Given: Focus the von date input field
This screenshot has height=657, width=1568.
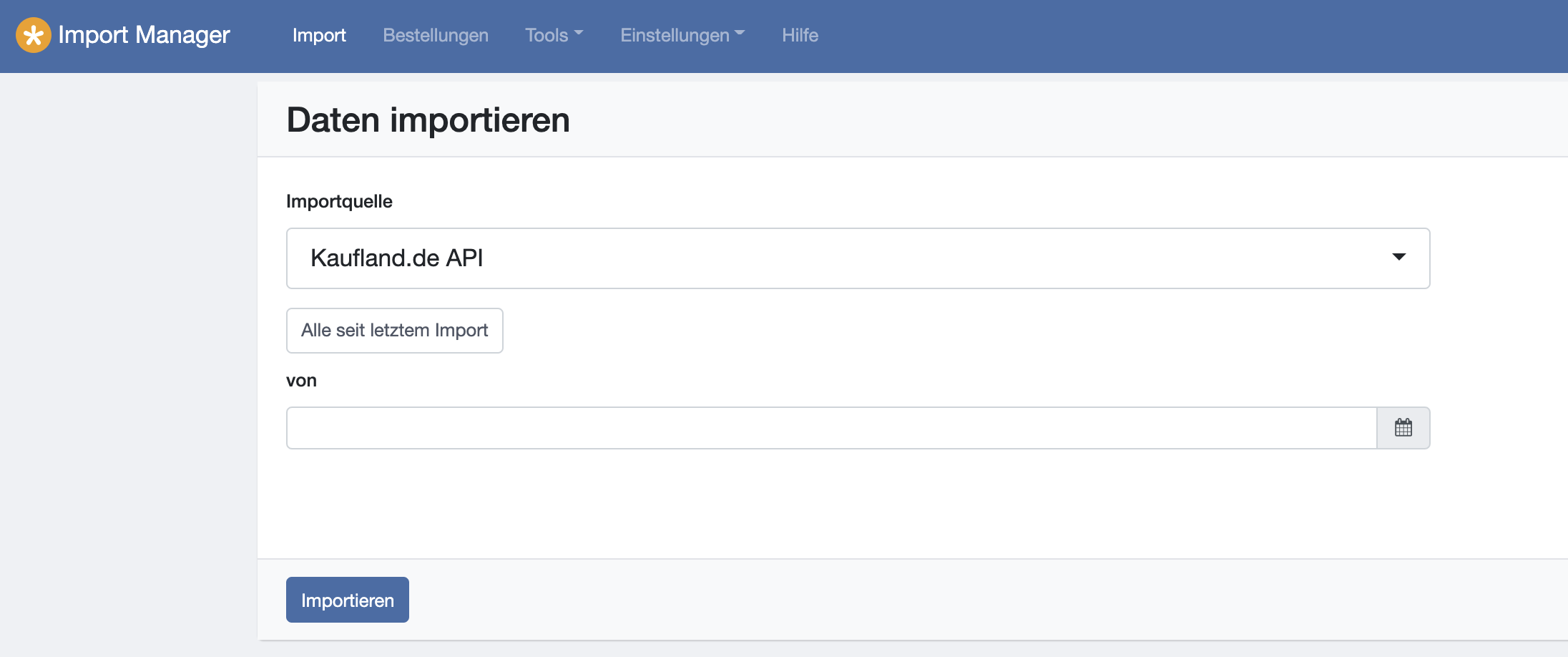Looking at the screenshot, I should tap(831, 428).
